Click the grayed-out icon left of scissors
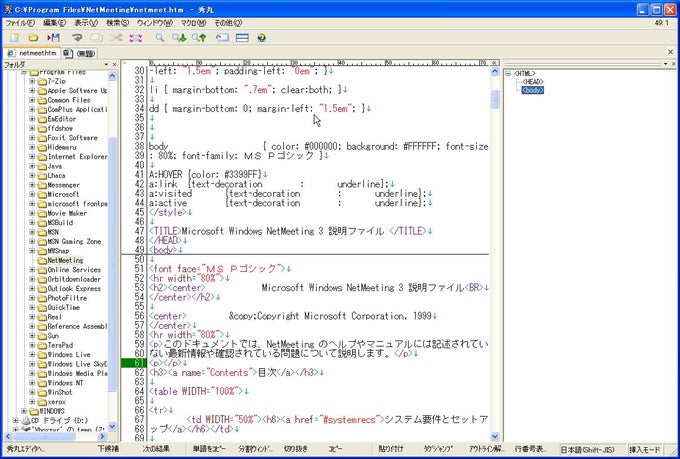 click(x=96, y=38)
